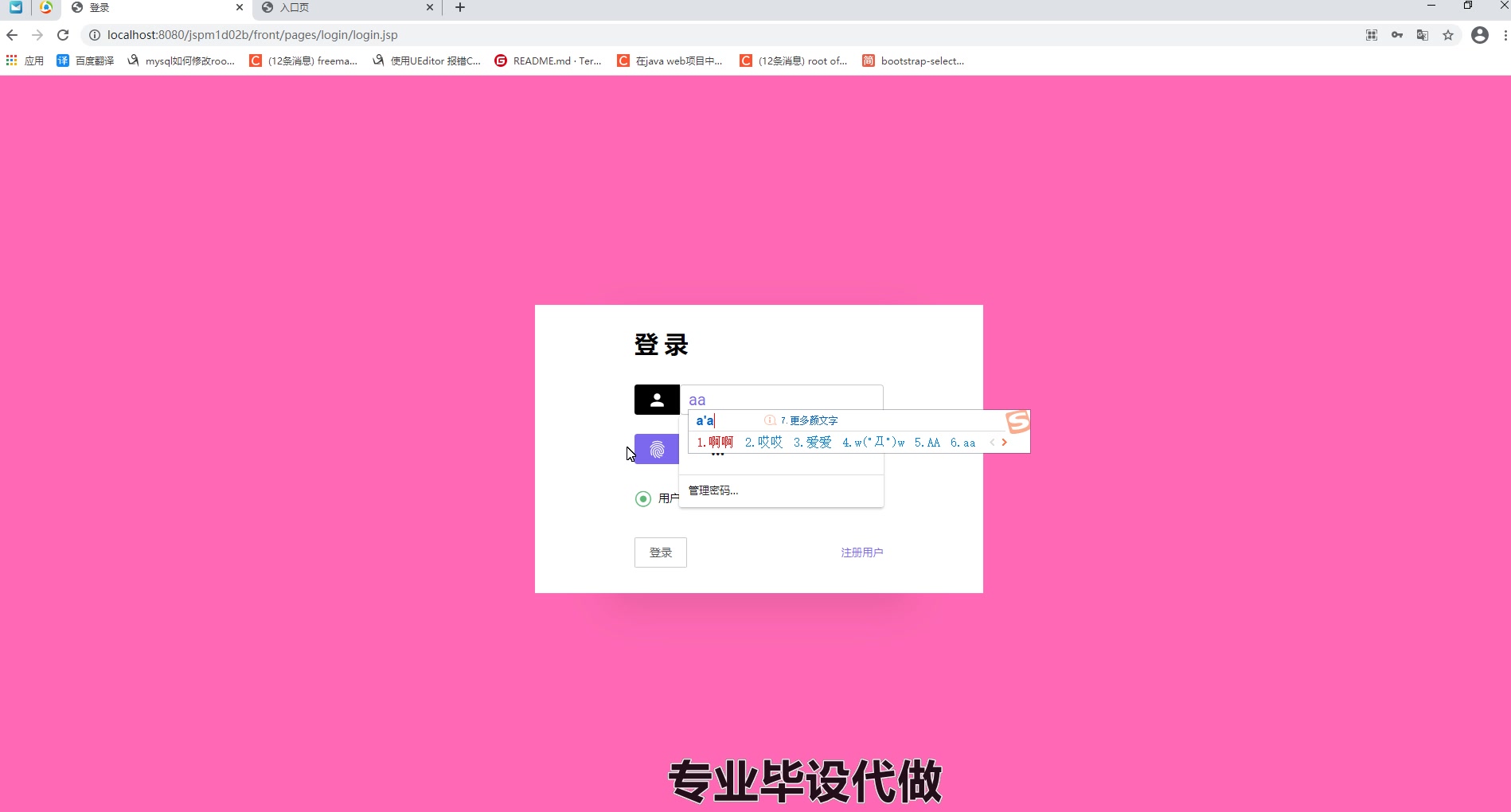Click the mail app icon at top-left

pos(16,7)
